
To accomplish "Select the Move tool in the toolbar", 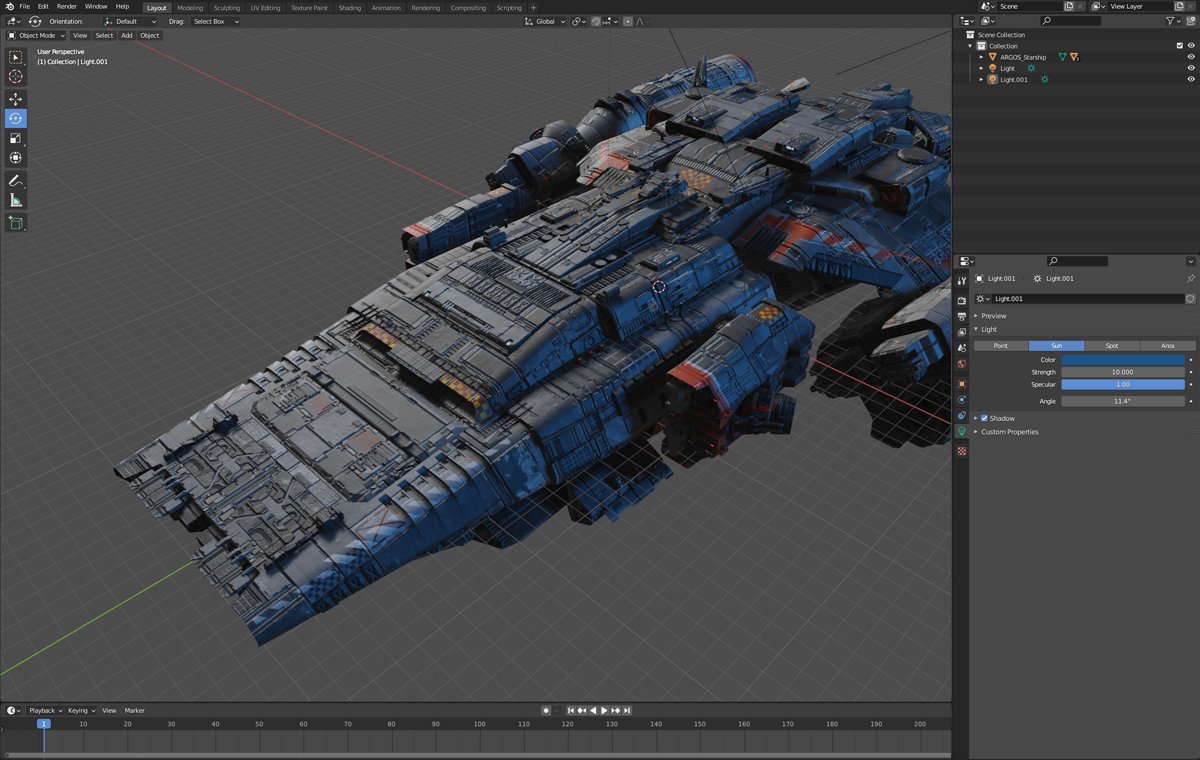I will click(x=16, y=99).
